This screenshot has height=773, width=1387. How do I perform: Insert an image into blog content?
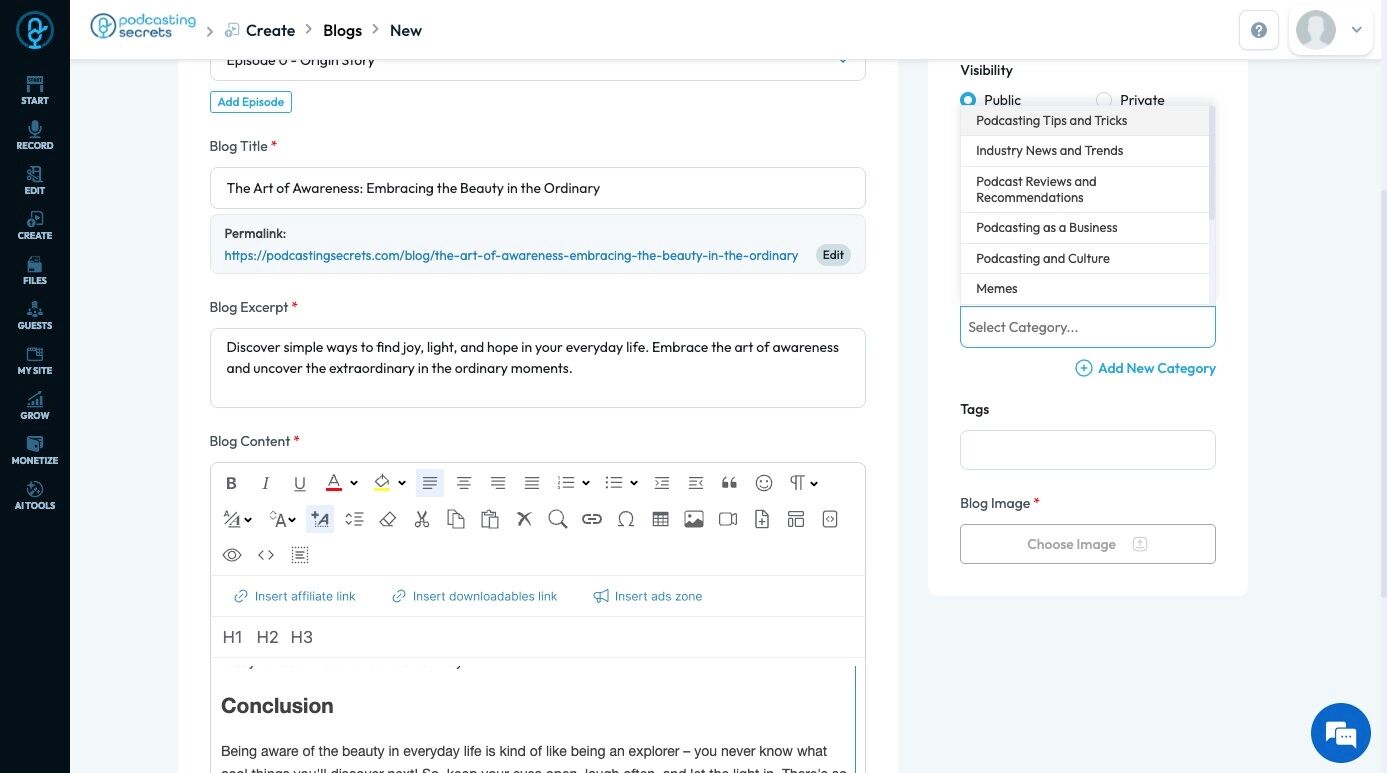click(694, 519)
